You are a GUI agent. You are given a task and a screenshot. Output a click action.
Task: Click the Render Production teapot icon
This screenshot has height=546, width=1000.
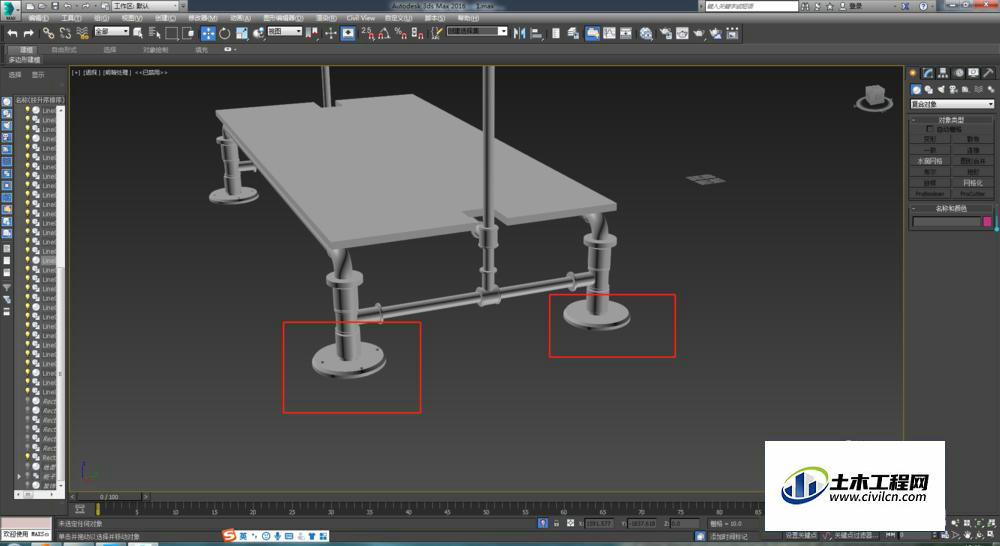tap(698, 33)
